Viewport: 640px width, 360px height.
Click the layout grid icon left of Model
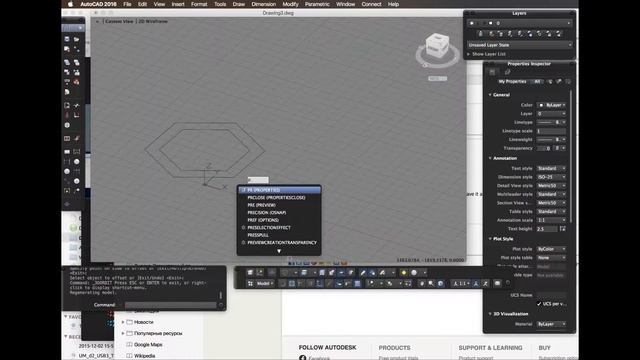tap(250, 283)
